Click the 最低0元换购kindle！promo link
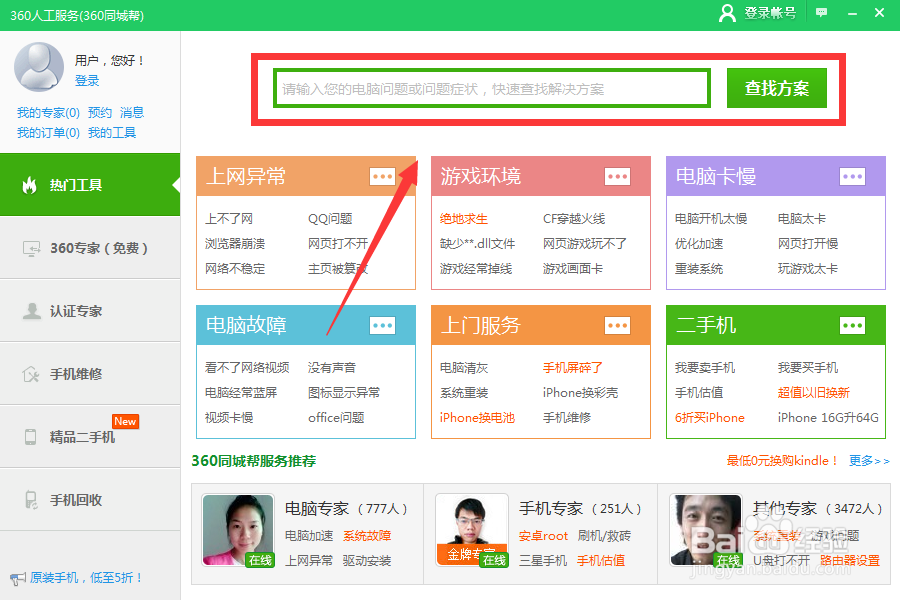Image resolution: width=900 pixels, height=600 pixels. (782, 460)
